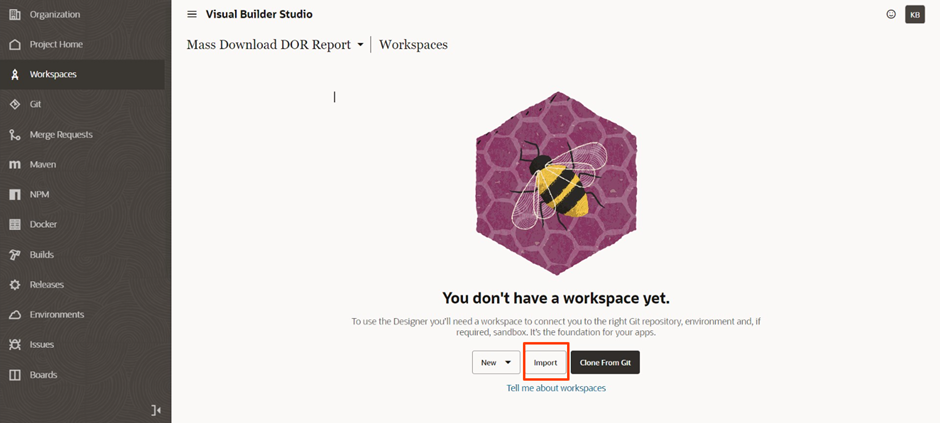Screen dimensions: 940x423
Task: Navigate to Builds label
Action: [x=42, y=255]
